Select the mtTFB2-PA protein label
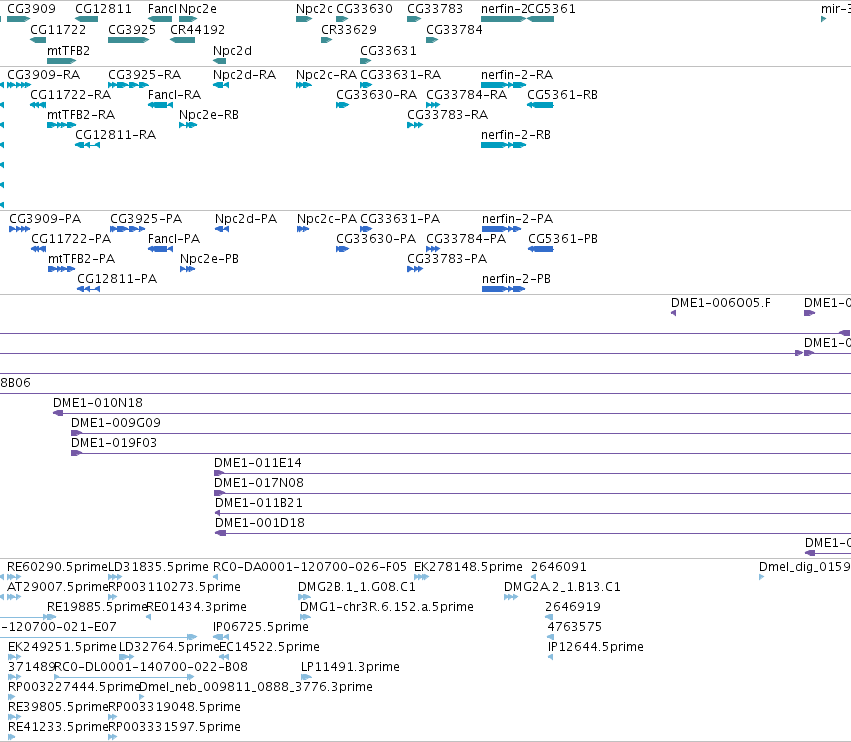851x742 pixels. (x=81, y=259)
